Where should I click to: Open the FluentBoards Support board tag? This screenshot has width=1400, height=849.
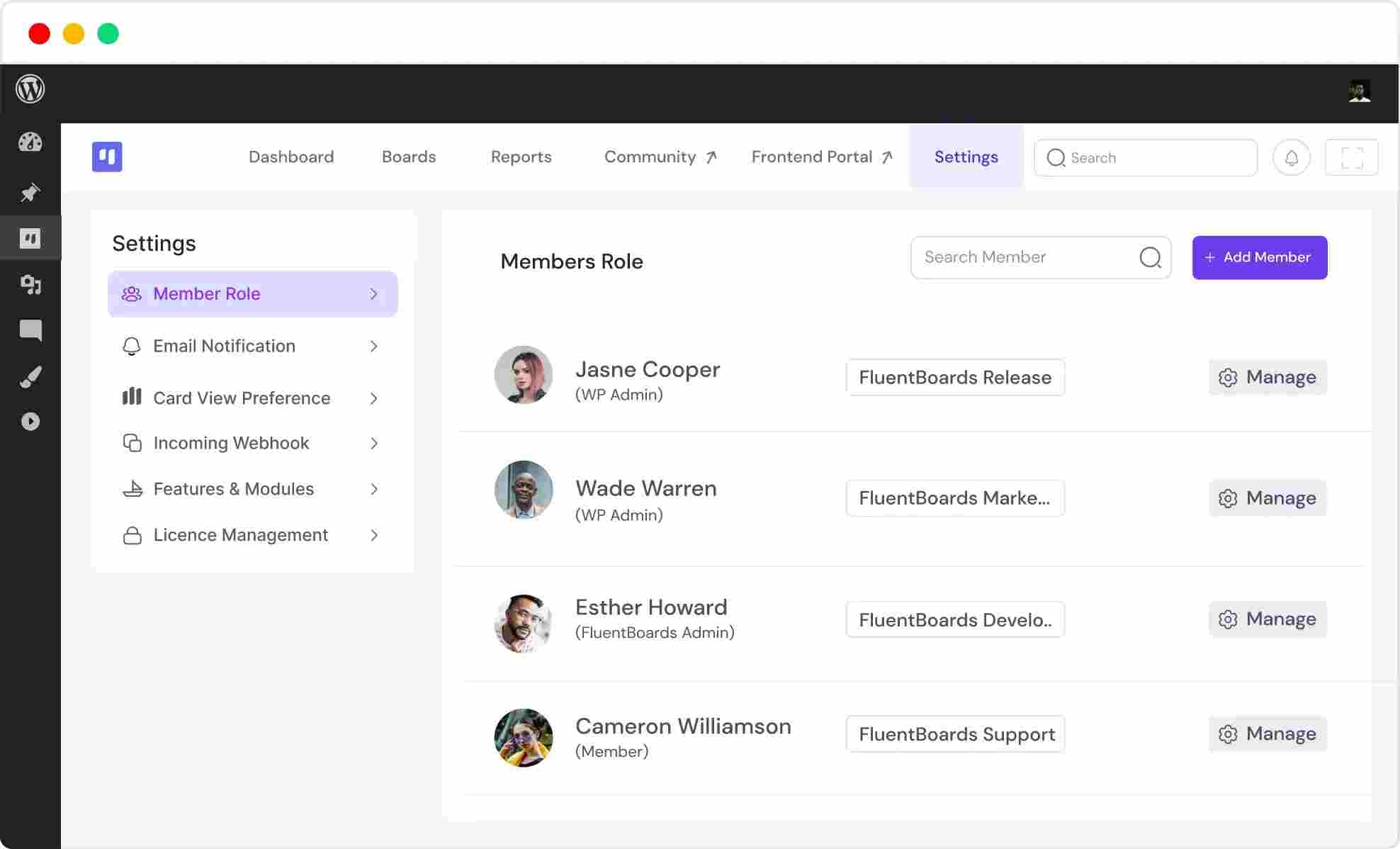tap(955, 734)
